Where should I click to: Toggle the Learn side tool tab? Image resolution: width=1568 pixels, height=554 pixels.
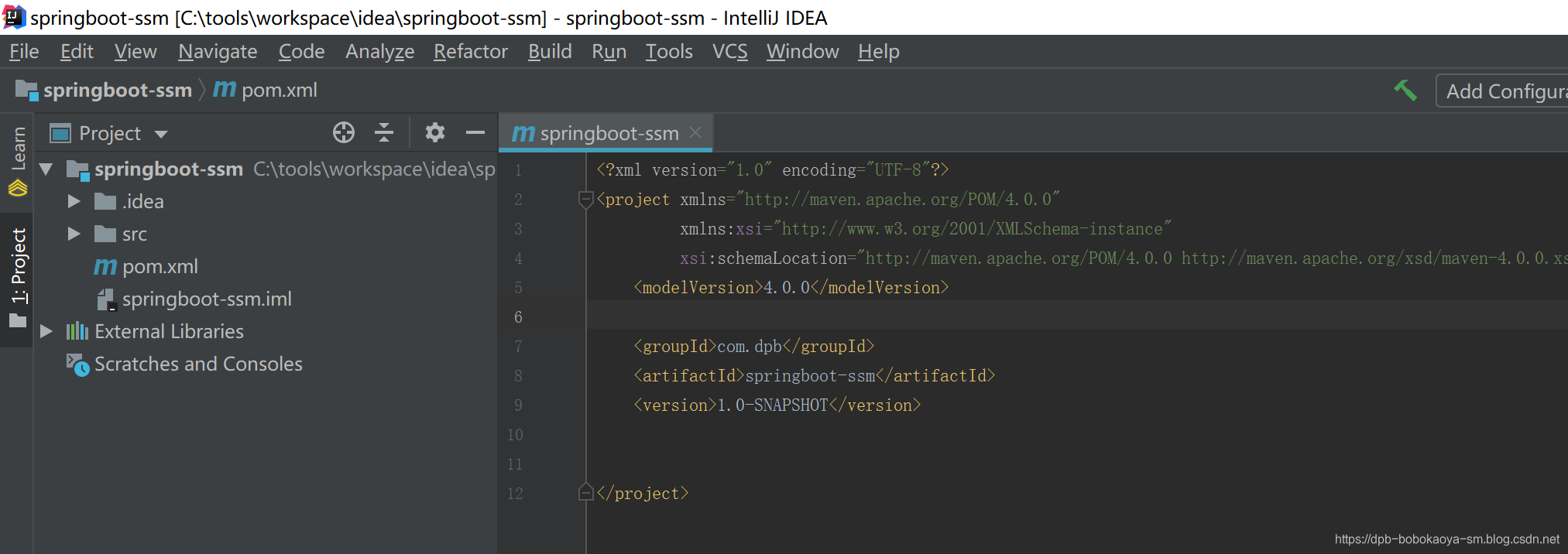[18, 161]
